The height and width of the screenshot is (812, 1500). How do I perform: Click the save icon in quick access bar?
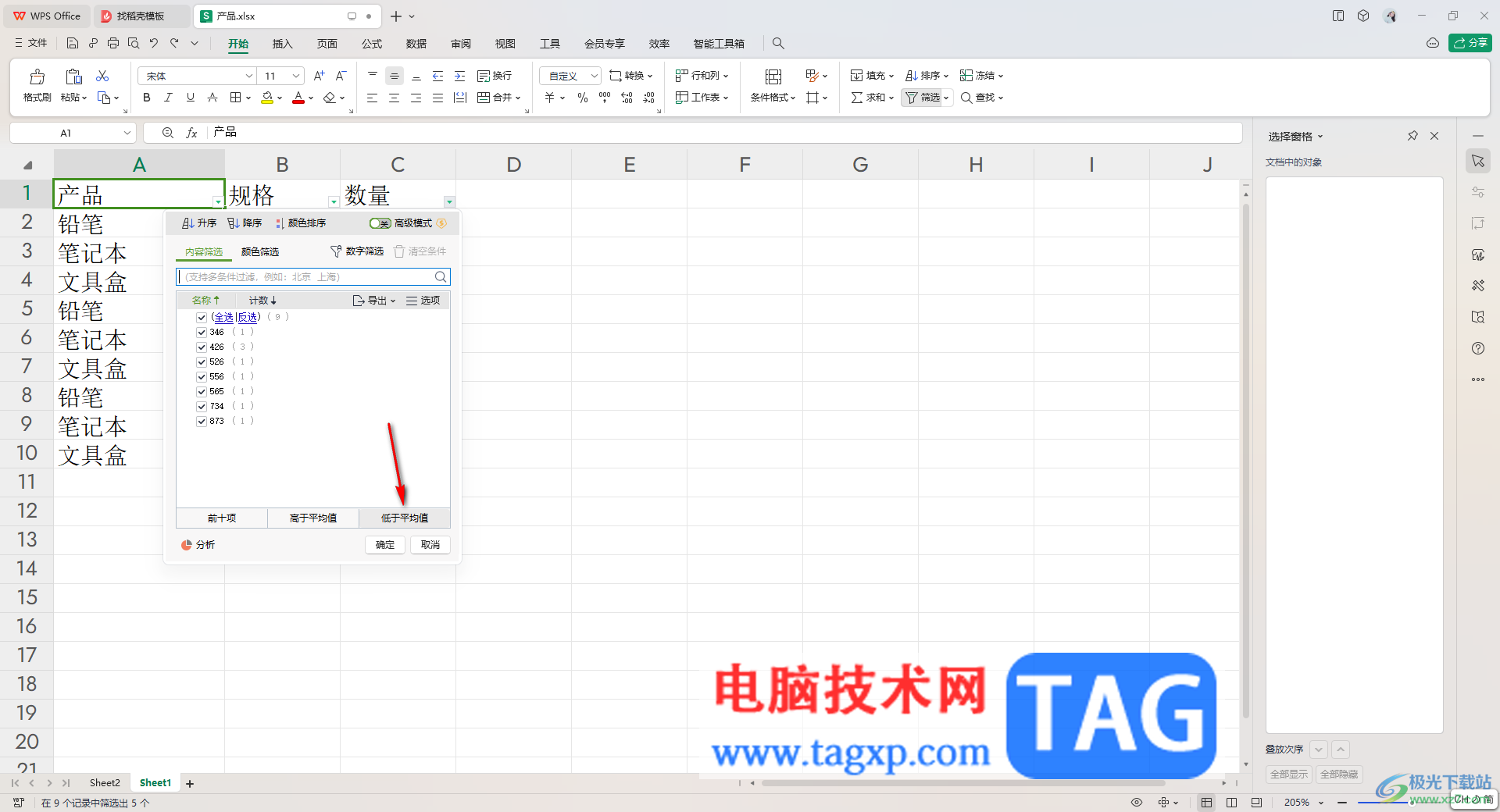pyautogui.click(x=72, y=43)
